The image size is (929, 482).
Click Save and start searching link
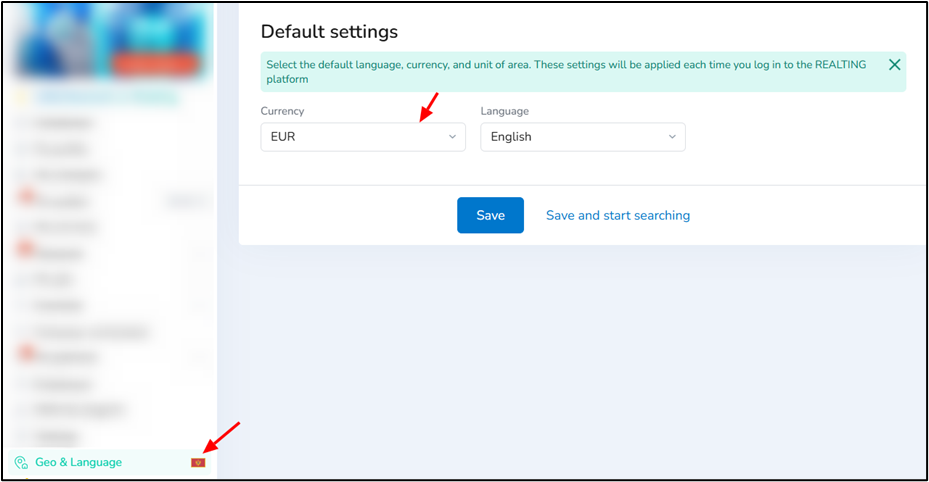pos(618,216)
